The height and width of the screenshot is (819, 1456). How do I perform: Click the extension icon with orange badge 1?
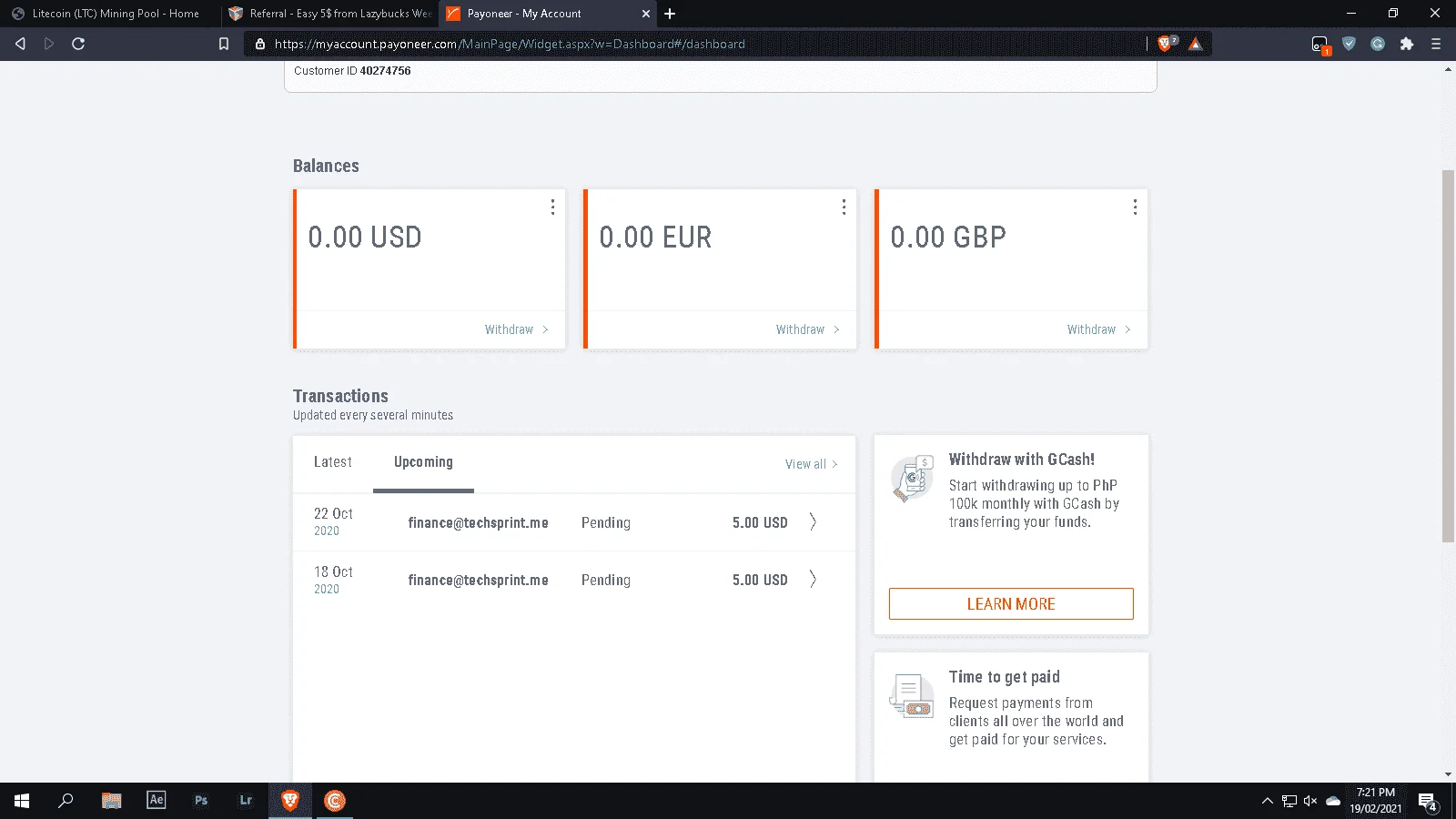[x=1320, y=45]
